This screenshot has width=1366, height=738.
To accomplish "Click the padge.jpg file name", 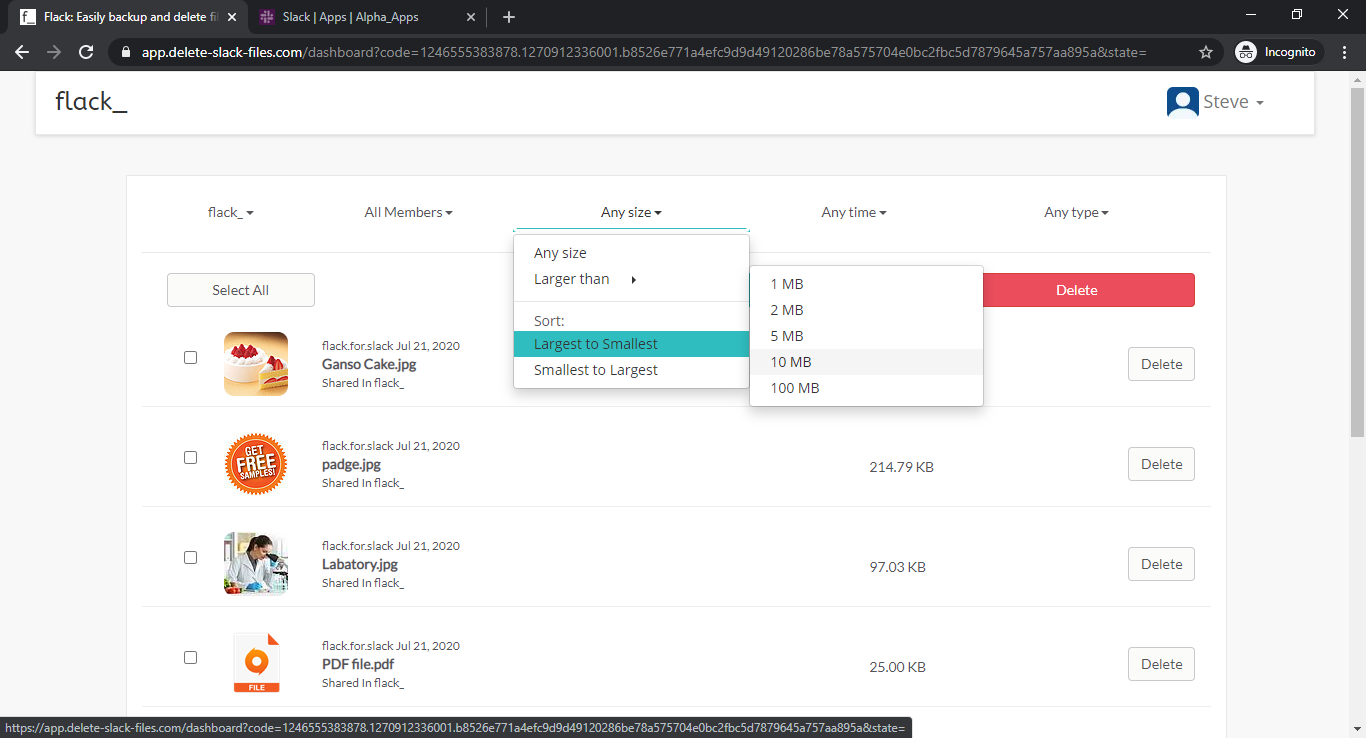I will pos(351,464).
